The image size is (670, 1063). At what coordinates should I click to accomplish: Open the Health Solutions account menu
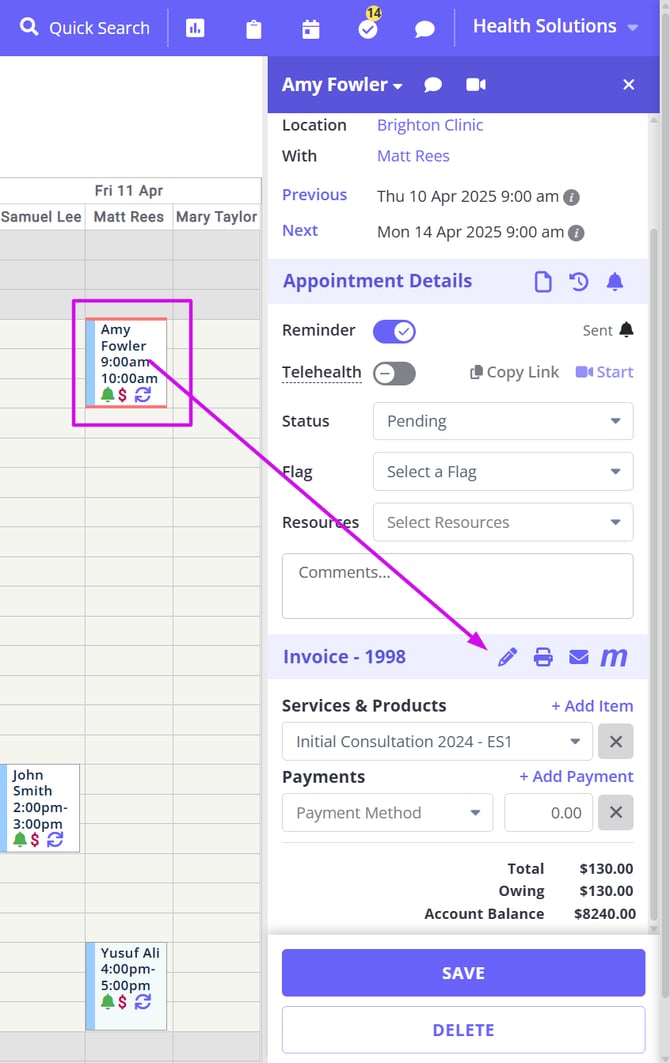[555, 27]
